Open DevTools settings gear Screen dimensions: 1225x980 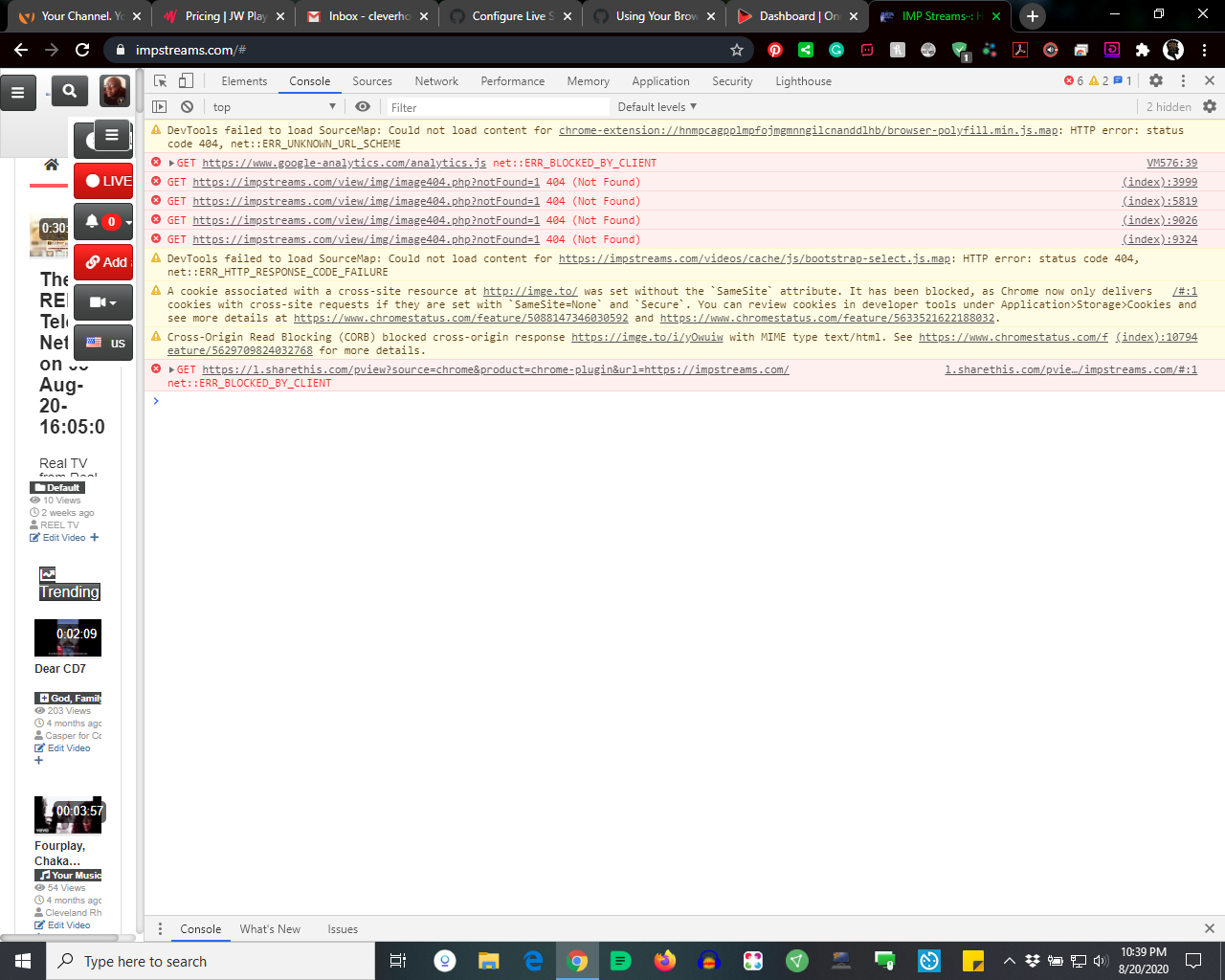coord(1156,80)
